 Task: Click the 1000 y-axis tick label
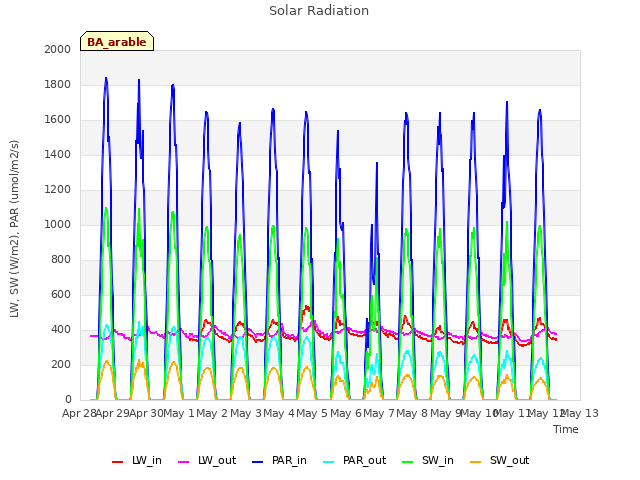pos(58,224)
